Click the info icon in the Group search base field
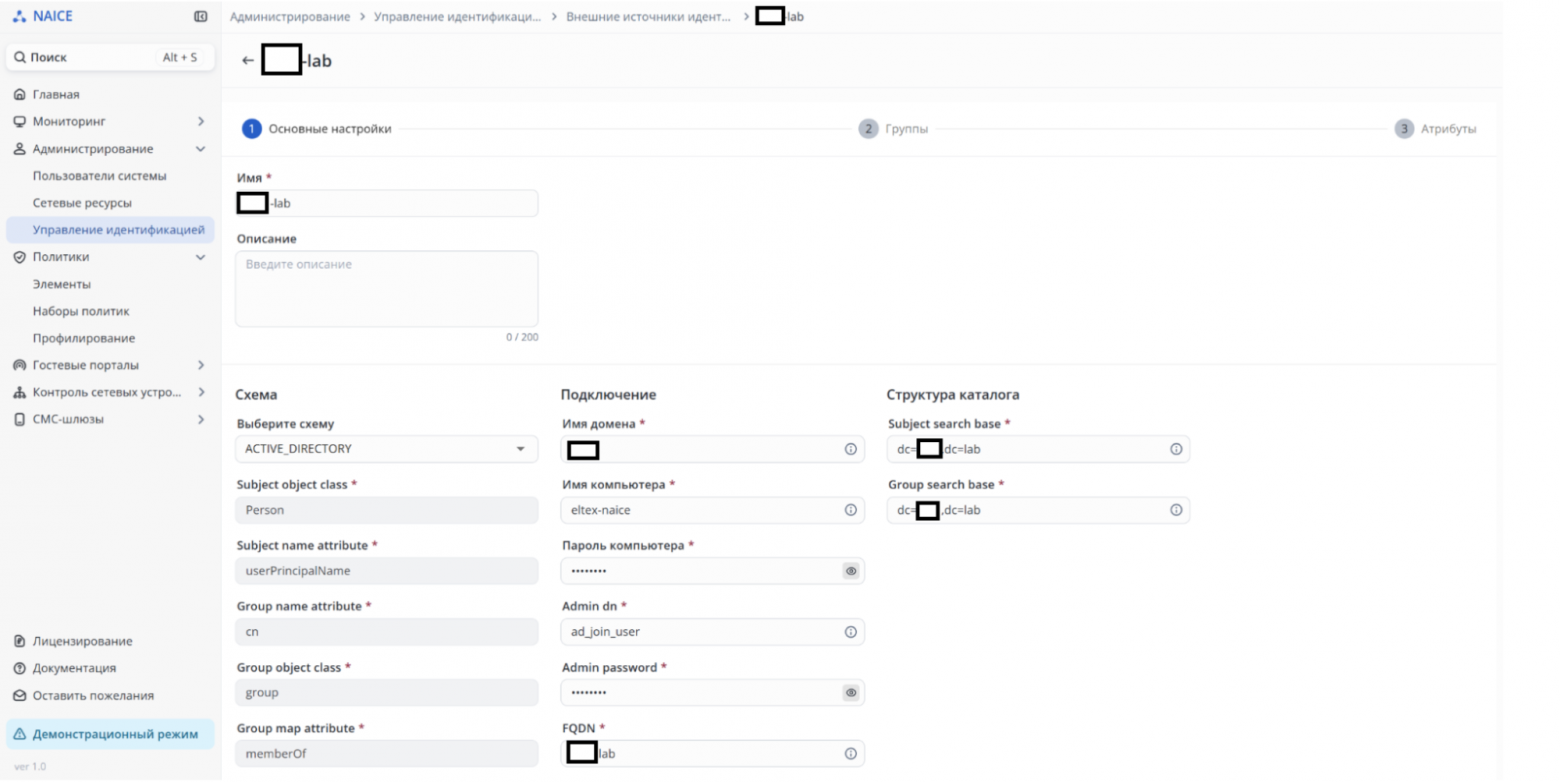The image size is (1560, 782). click(1176, 510)
